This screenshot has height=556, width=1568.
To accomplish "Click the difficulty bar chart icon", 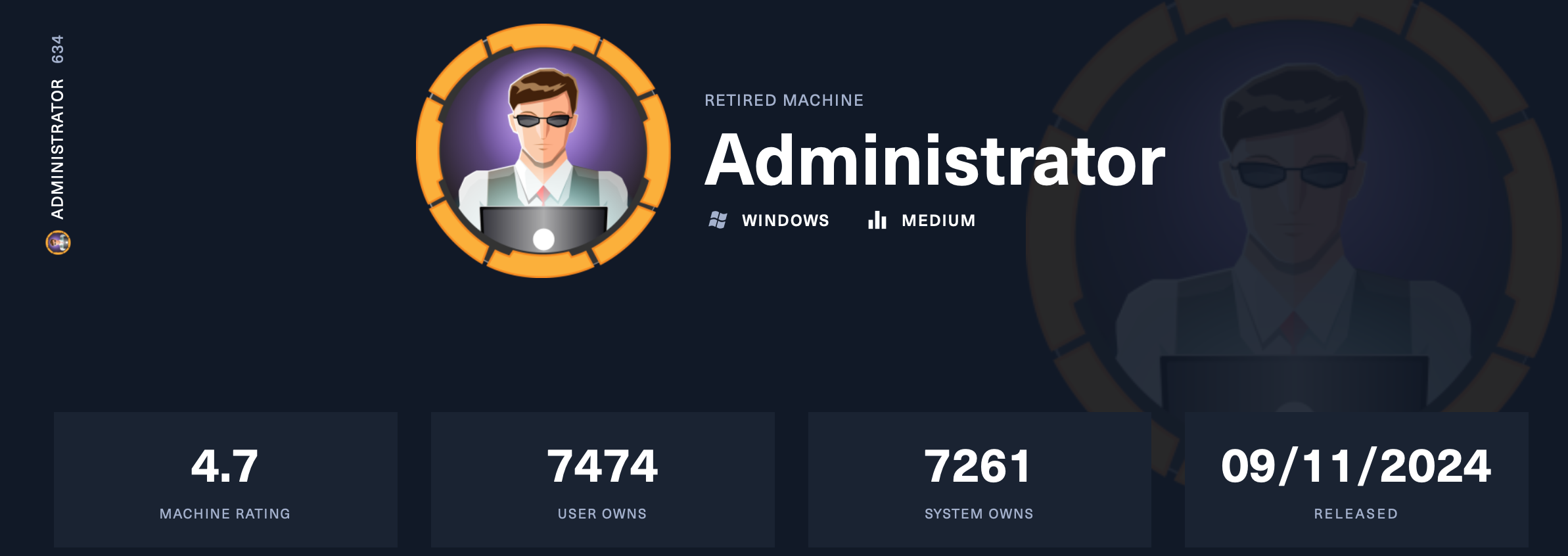I will point(877,220).
